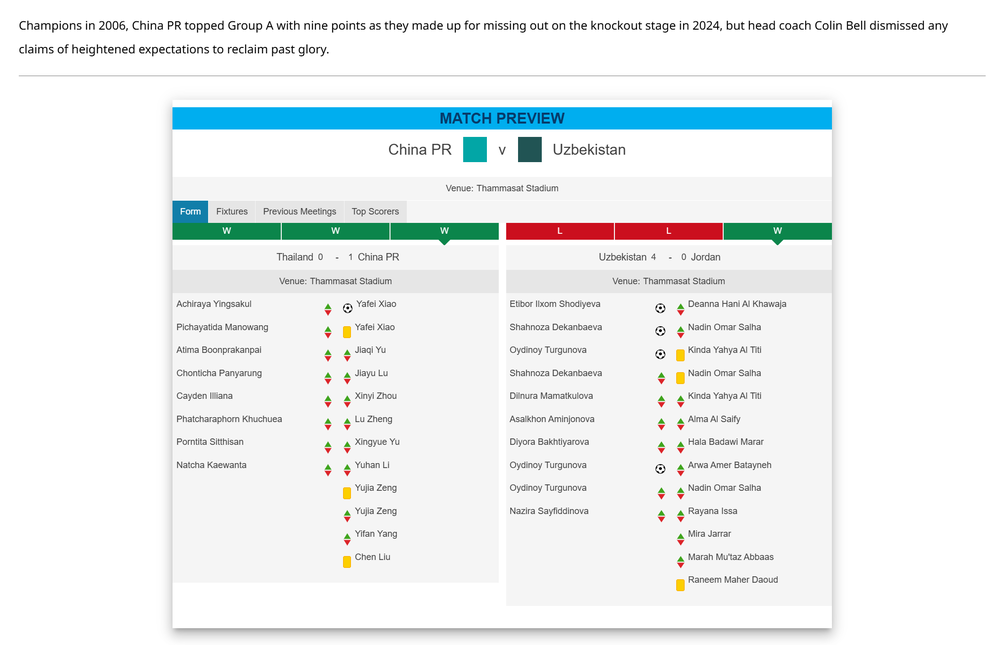Click the substitution icon beside Mira Jarrar
Screen dimensions: 1000x645
pos(680,538)
